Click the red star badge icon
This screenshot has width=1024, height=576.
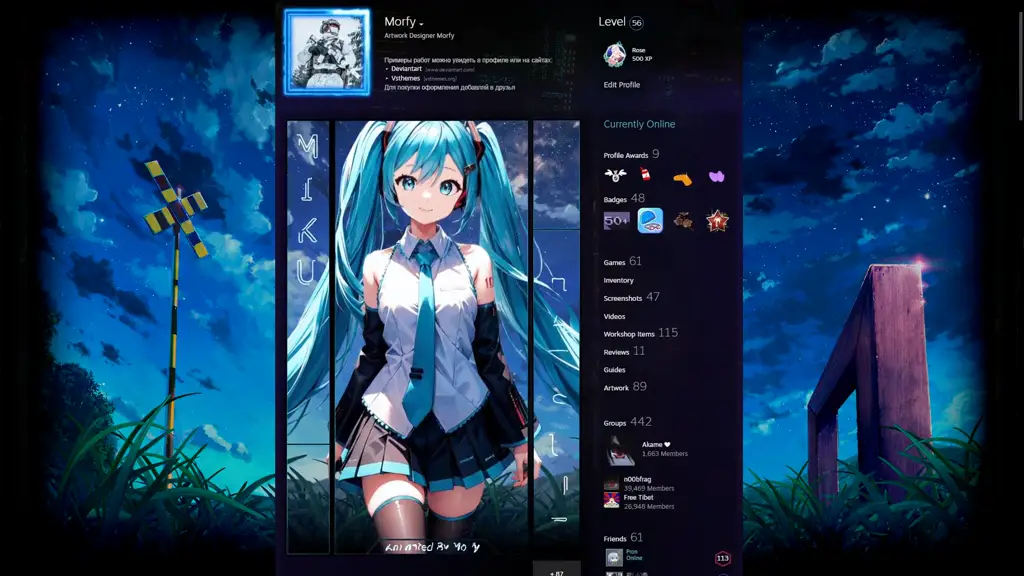[716, 221]
